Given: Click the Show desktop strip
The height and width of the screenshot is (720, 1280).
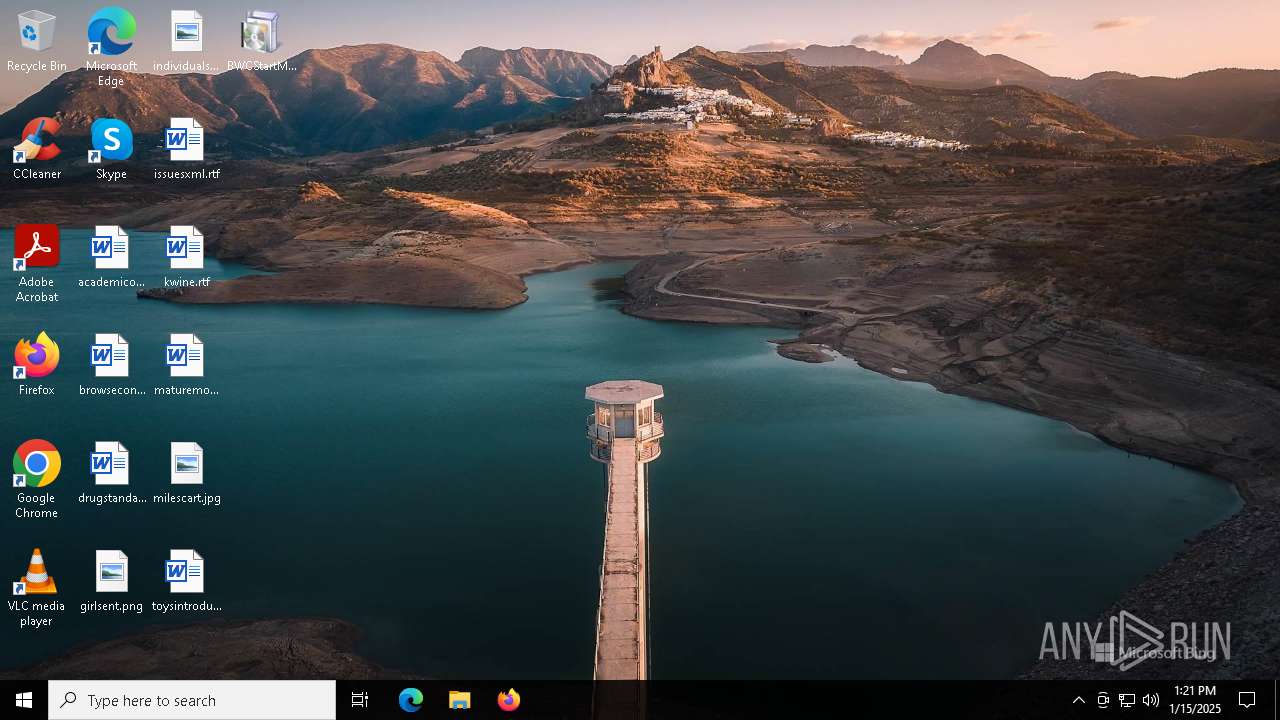Looking at the screenshot, I should [1277, 700].
